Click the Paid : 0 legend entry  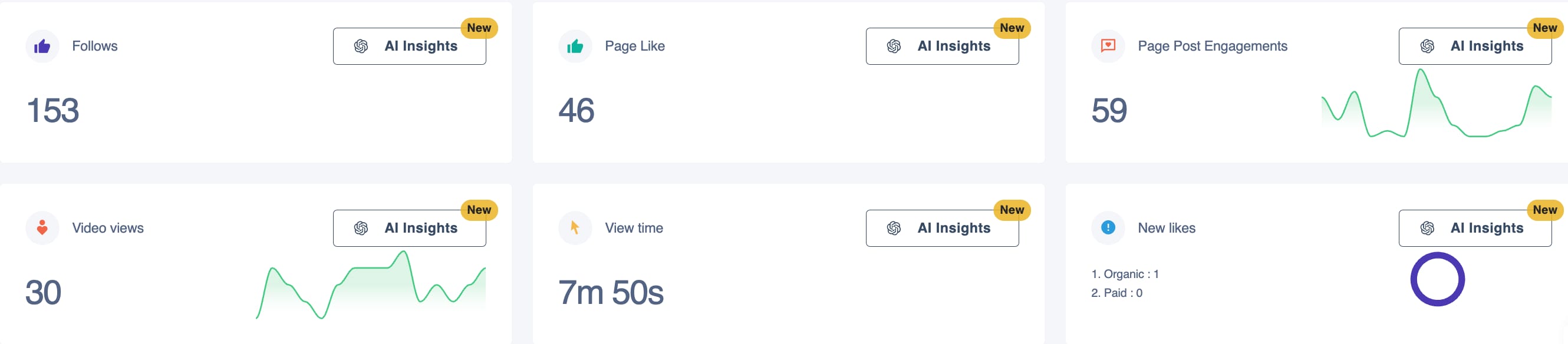[x=1116, y=293]
